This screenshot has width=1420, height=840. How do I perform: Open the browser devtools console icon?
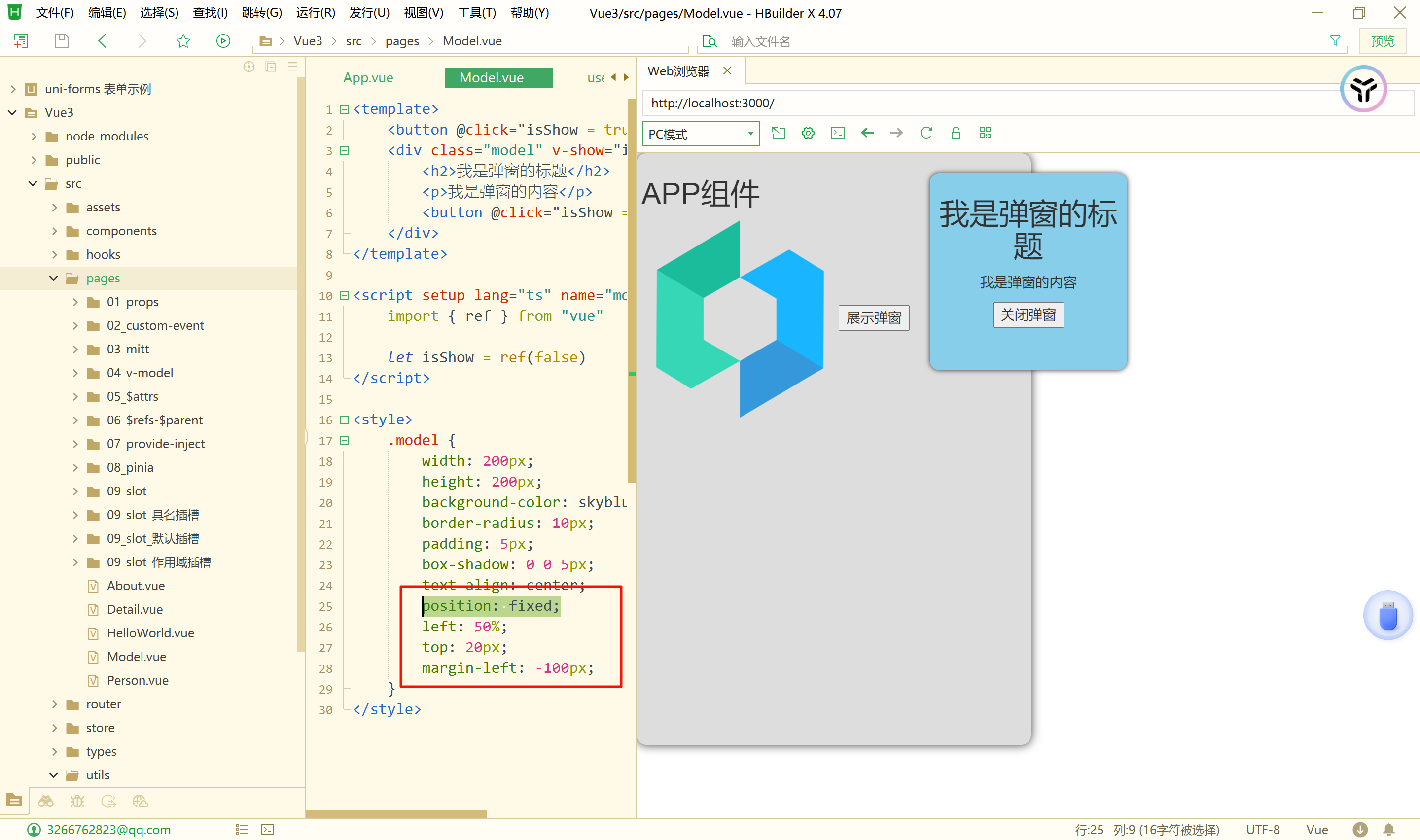coord(837,133)
